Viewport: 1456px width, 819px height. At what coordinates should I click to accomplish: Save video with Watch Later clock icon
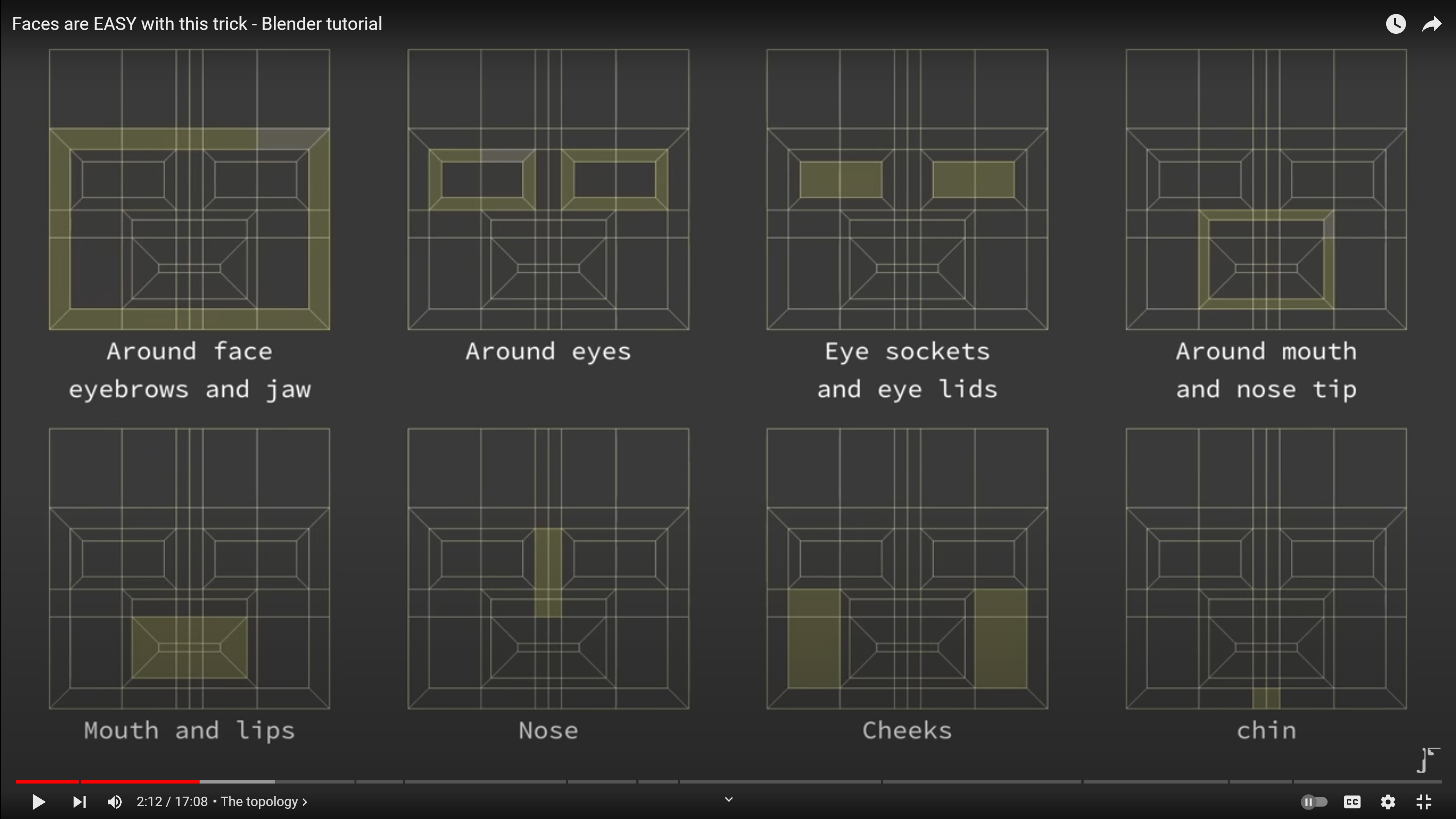[1395, 24]
